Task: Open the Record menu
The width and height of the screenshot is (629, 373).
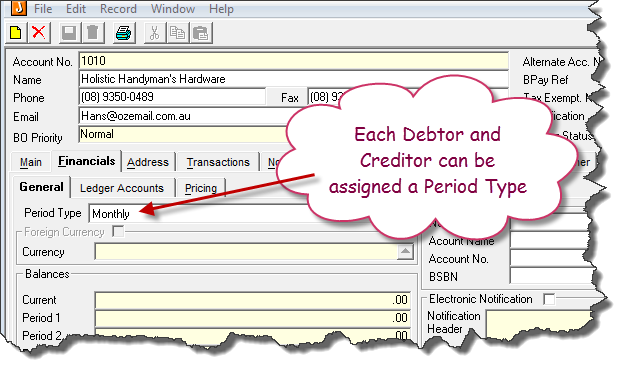Action: tap(118, 8)
